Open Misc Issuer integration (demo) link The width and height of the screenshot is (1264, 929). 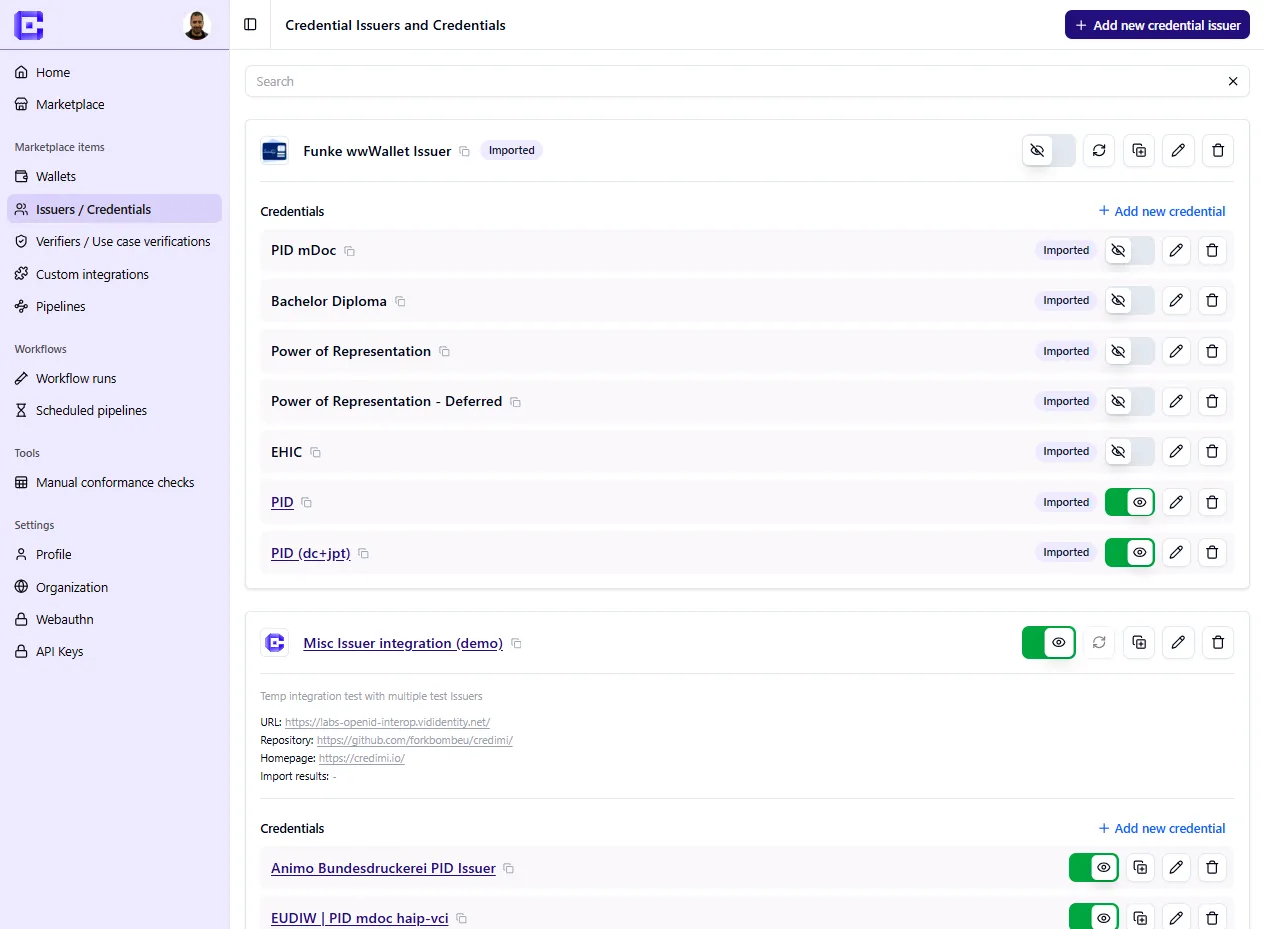pos(403,643)
